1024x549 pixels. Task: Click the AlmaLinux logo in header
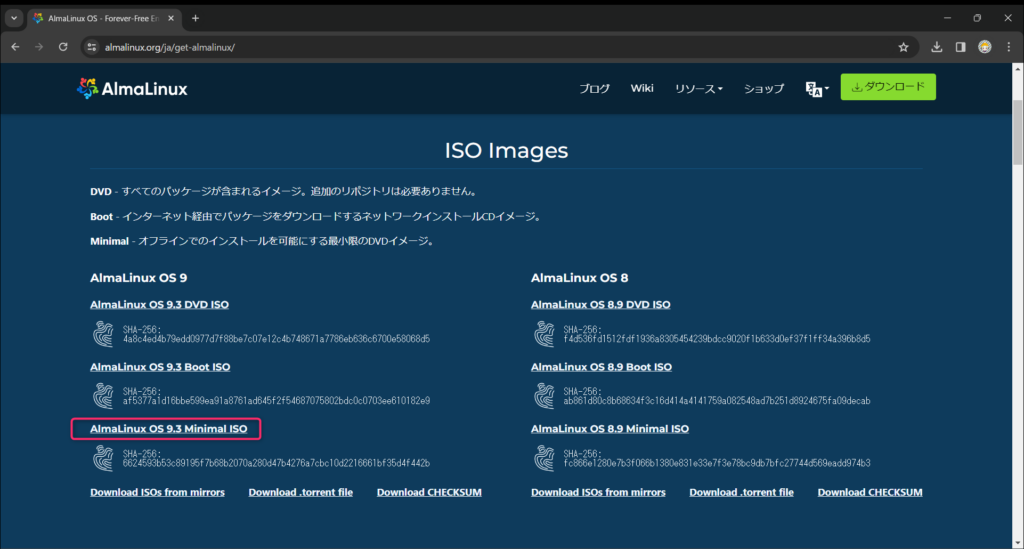click(132, 88)
